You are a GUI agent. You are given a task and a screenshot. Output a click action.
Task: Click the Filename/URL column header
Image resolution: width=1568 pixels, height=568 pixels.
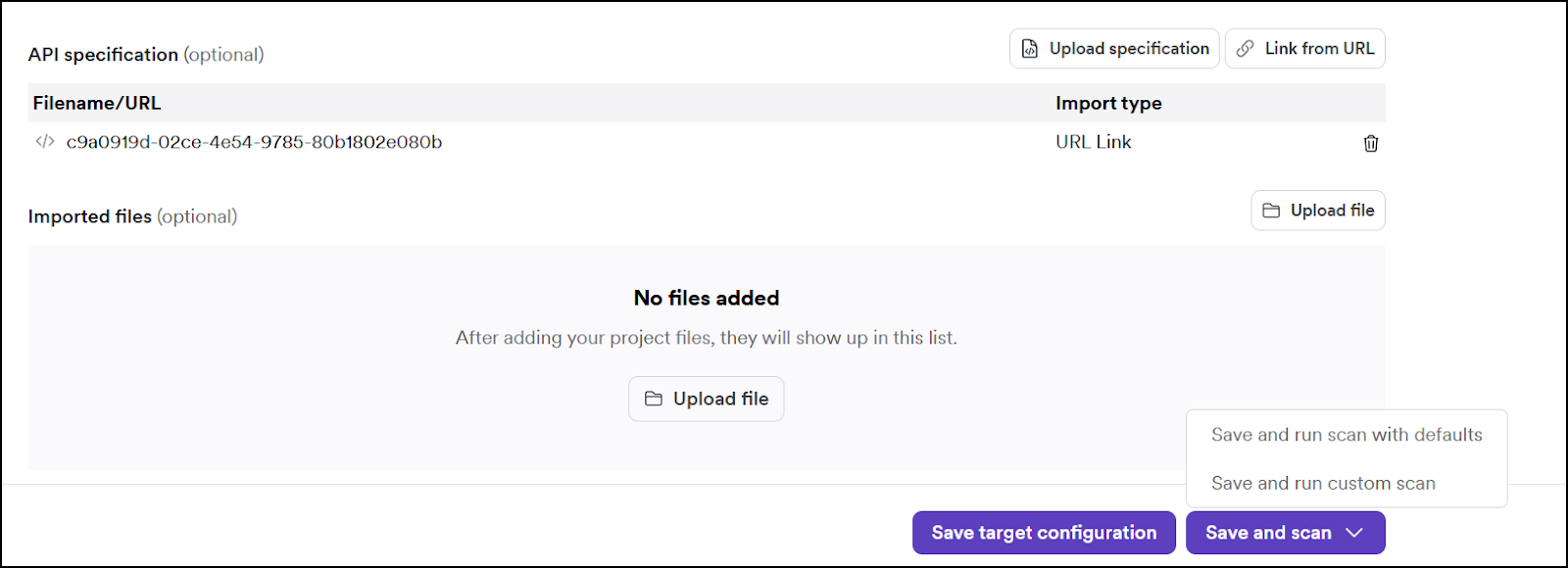[97, 103]
